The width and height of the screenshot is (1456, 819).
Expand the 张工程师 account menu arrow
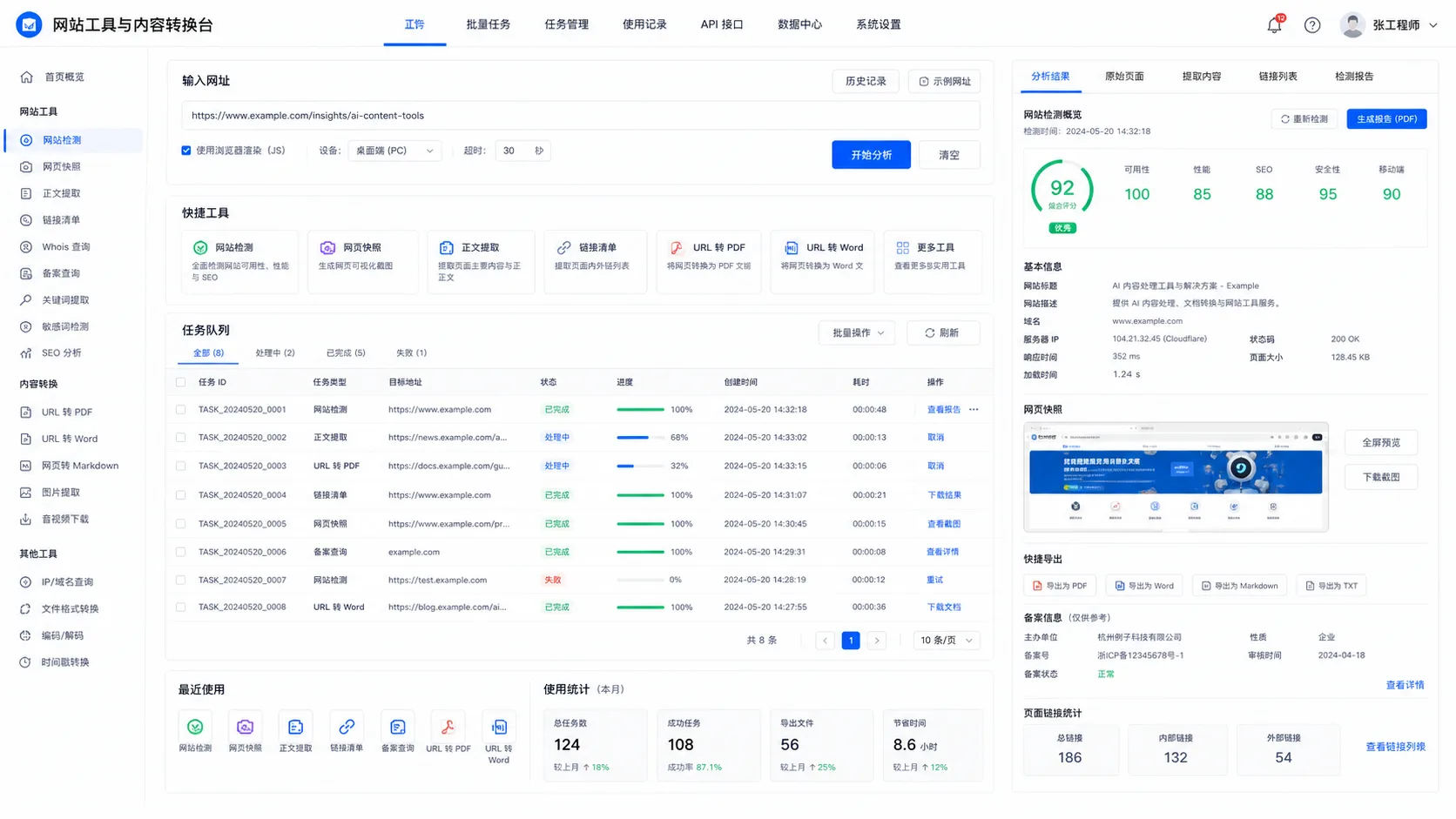tap(1433, 25)
